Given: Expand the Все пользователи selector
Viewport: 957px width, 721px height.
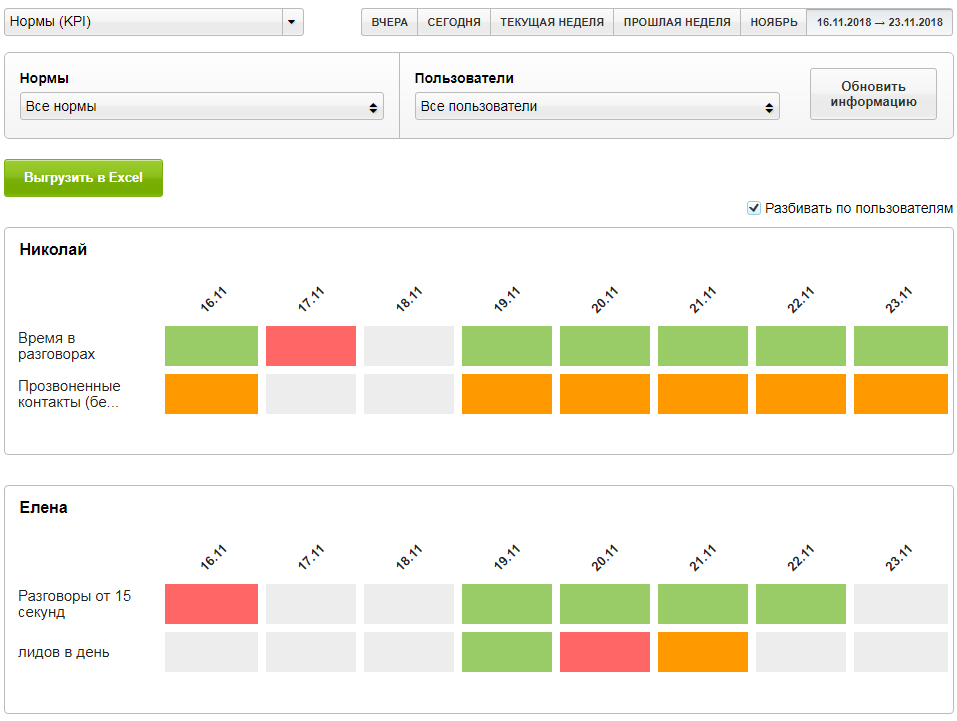Looking at the screenshot, I should pos(597,107).
